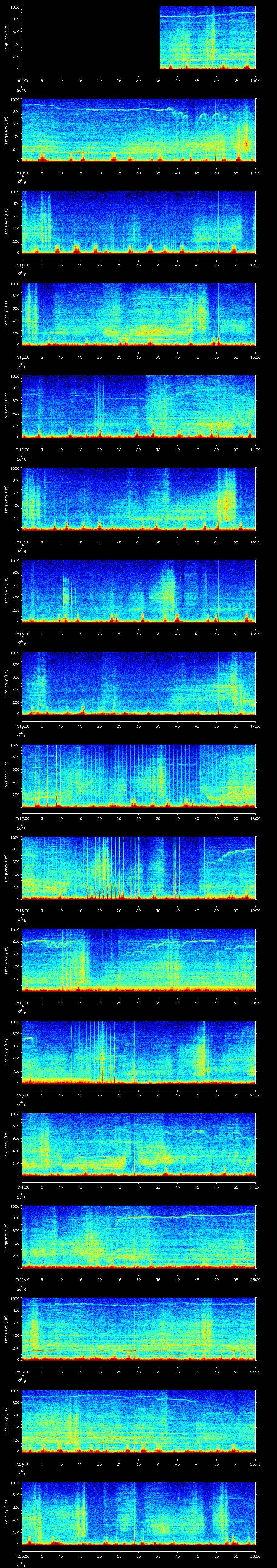
Task: Click the '14:00' end-of-axis time label
Action: [x=256, y=449]
